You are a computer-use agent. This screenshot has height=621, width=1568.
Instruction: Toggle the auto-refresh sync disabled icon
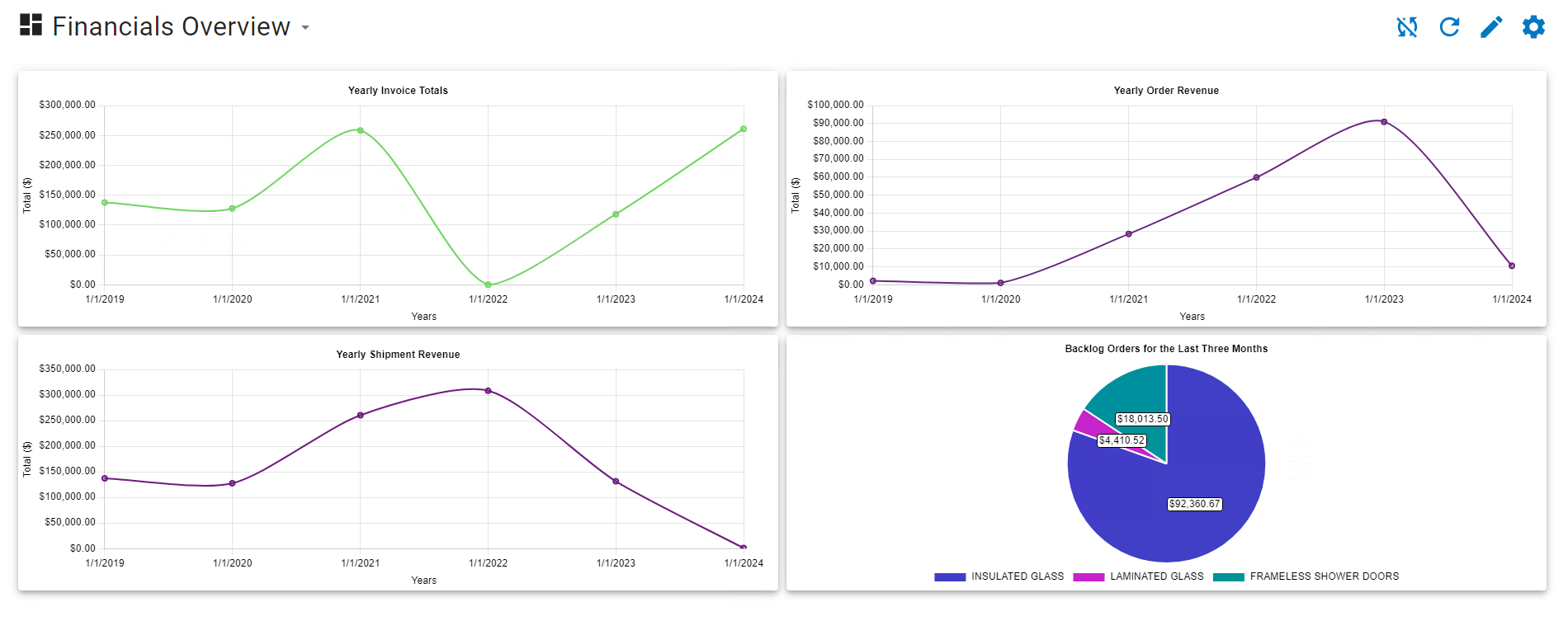pos(1407,27)
